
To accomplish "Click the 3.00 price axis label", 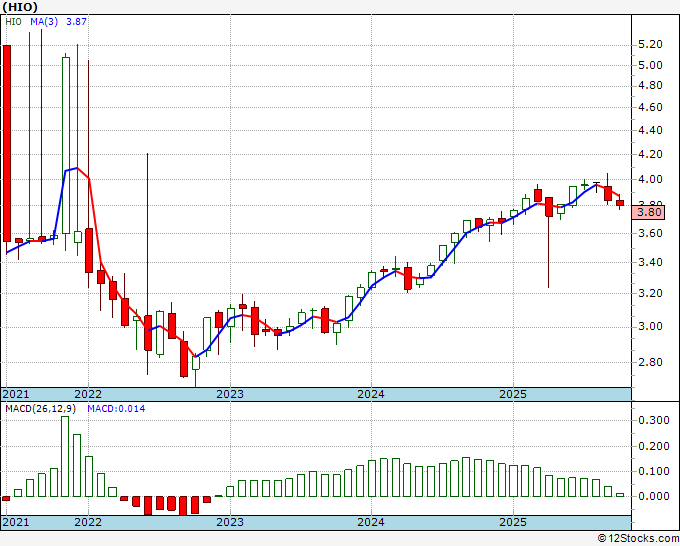I will coord(650,326).
